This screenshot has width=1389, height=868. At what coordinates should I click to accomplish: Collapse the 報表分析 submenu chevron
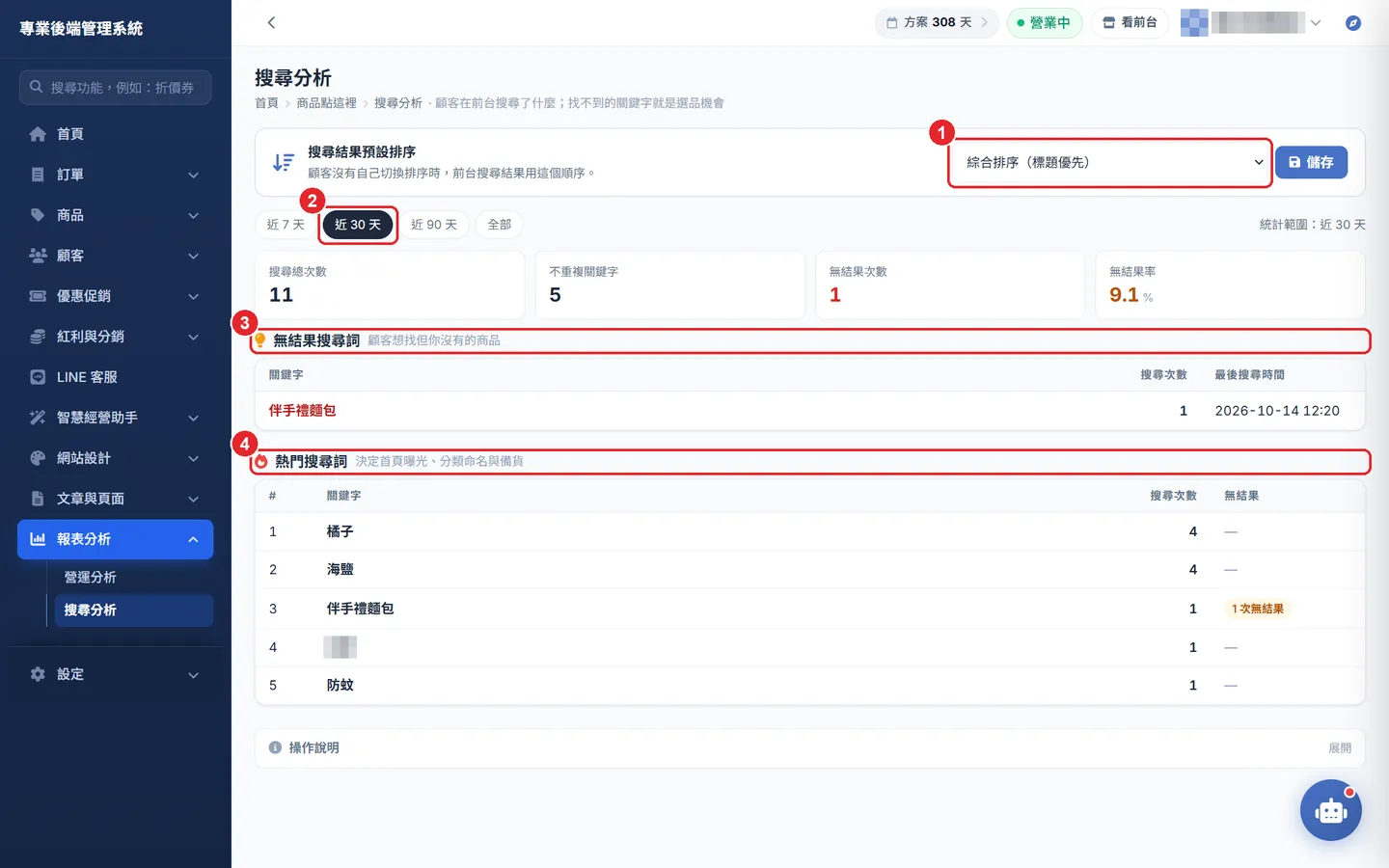click(193, 539)
